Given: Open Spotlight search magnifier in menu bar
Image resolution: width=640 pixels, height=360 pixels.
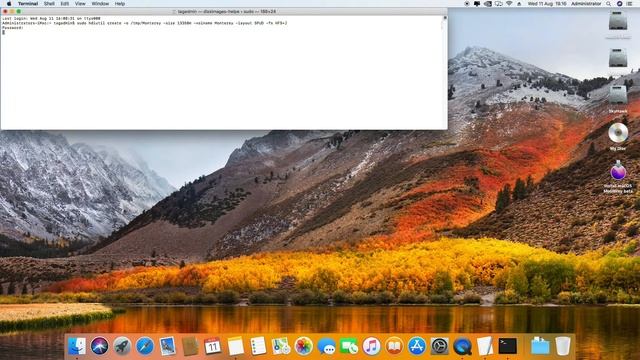Looking at the screenshot, I should coord(609,4).
